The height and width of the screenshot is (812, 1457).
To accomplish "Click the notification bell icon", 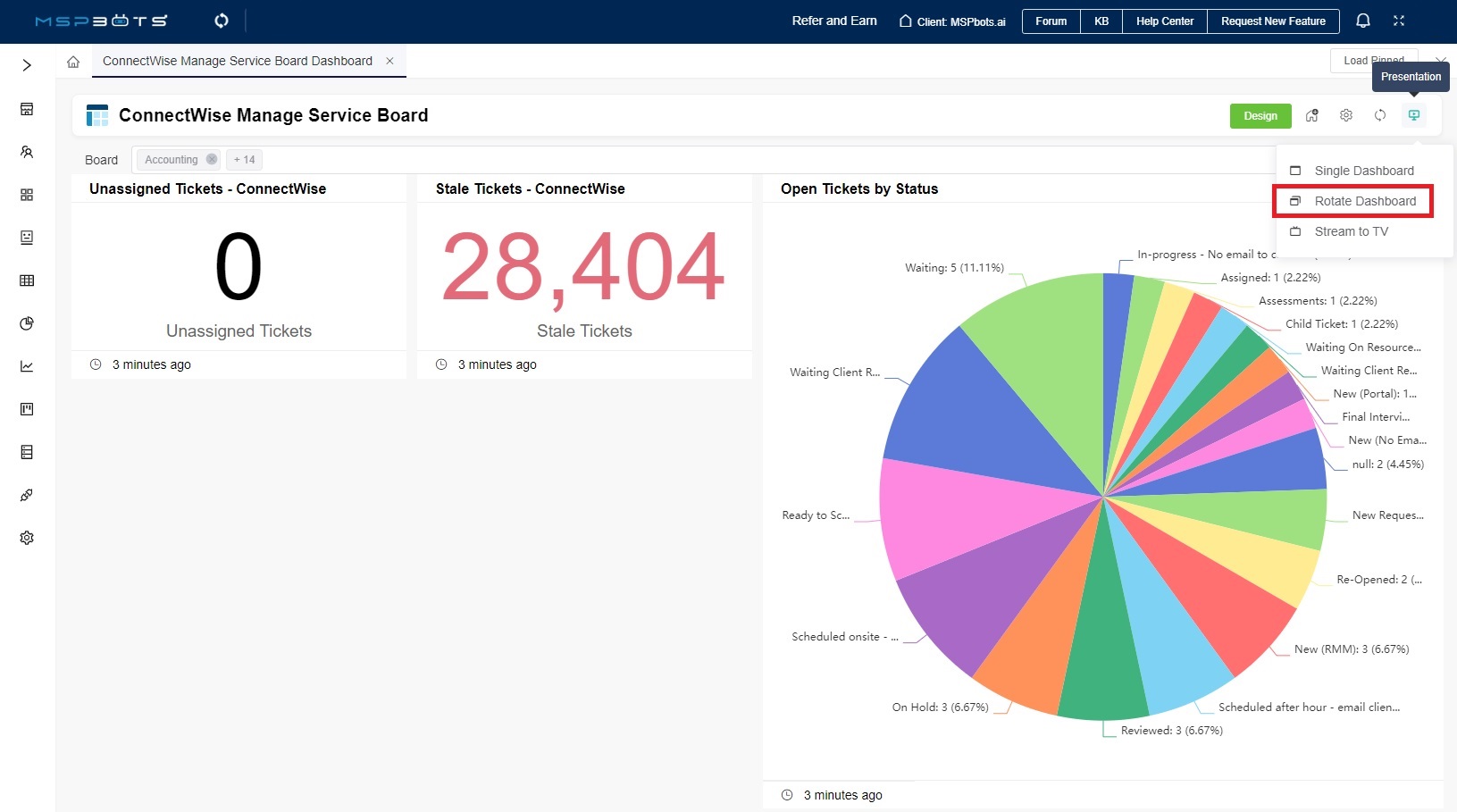I will pos(1362,21).
